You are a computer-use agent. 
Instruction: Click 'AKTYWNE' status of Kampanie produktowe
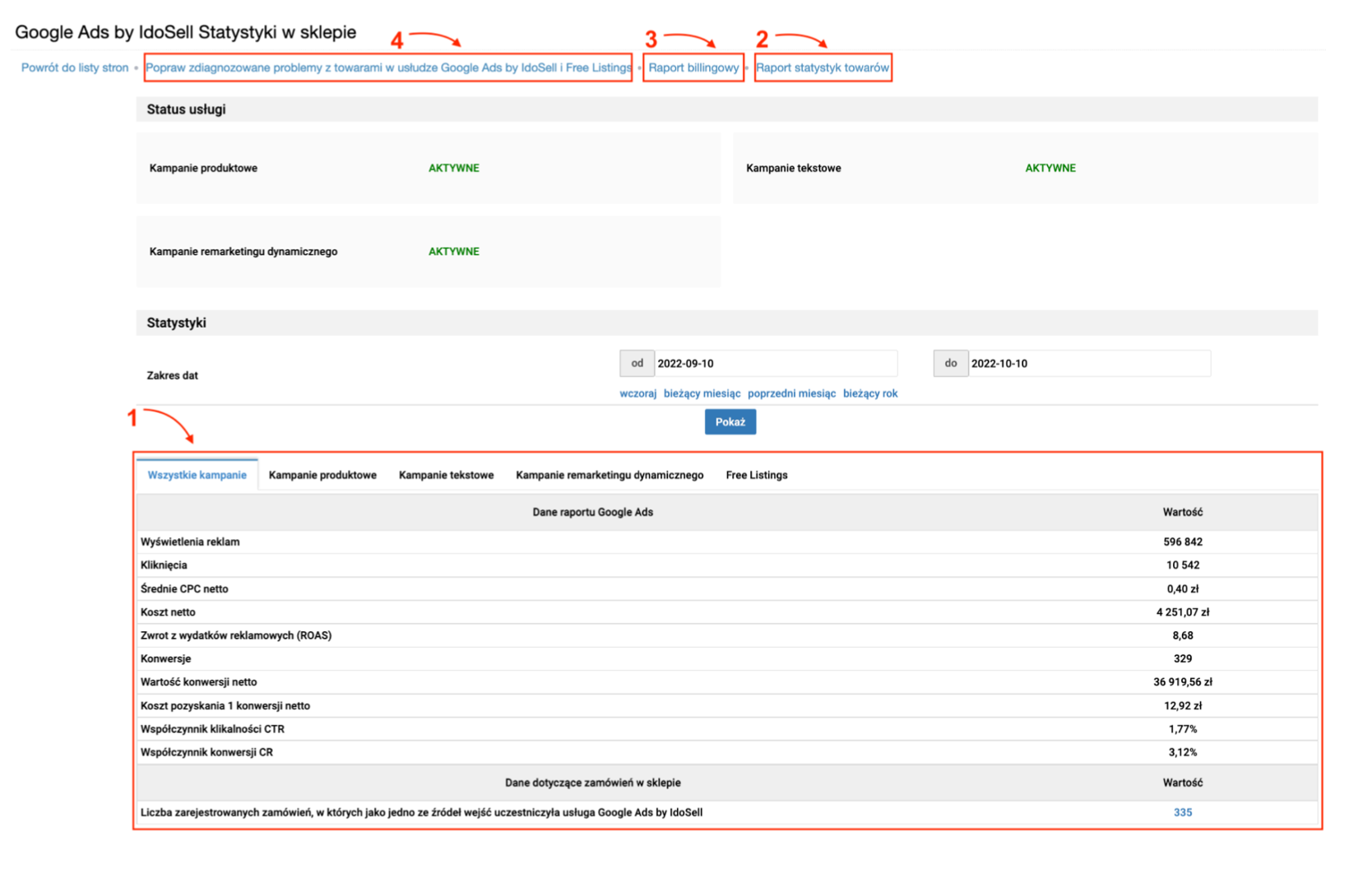click(x=454, y=168)
